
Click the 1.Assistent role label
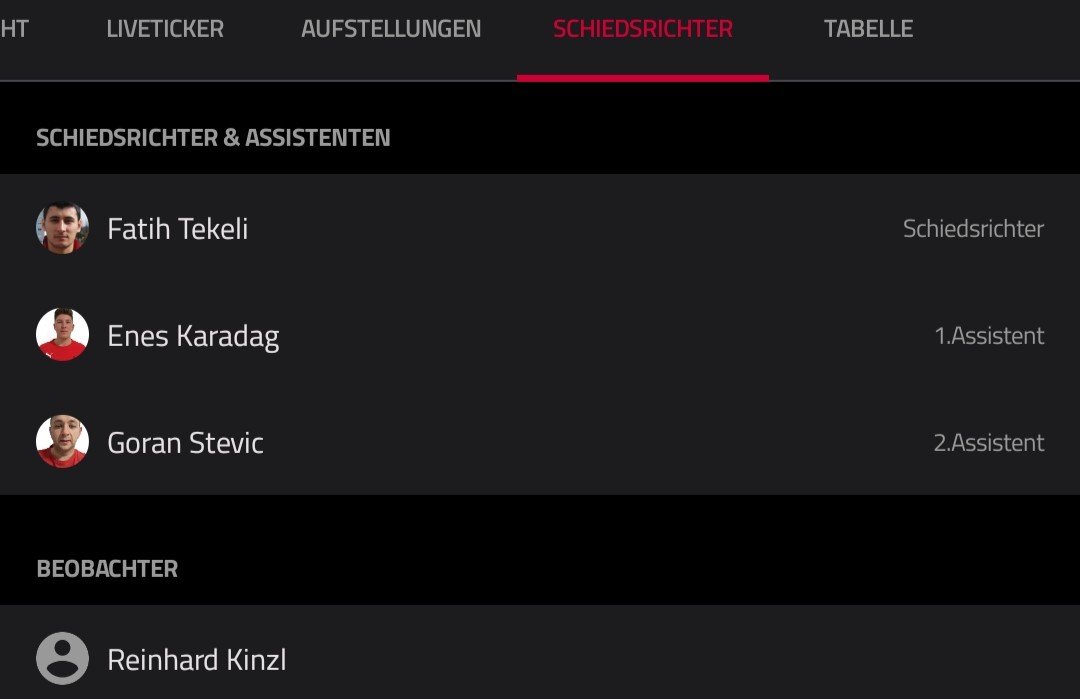point(989,335)
